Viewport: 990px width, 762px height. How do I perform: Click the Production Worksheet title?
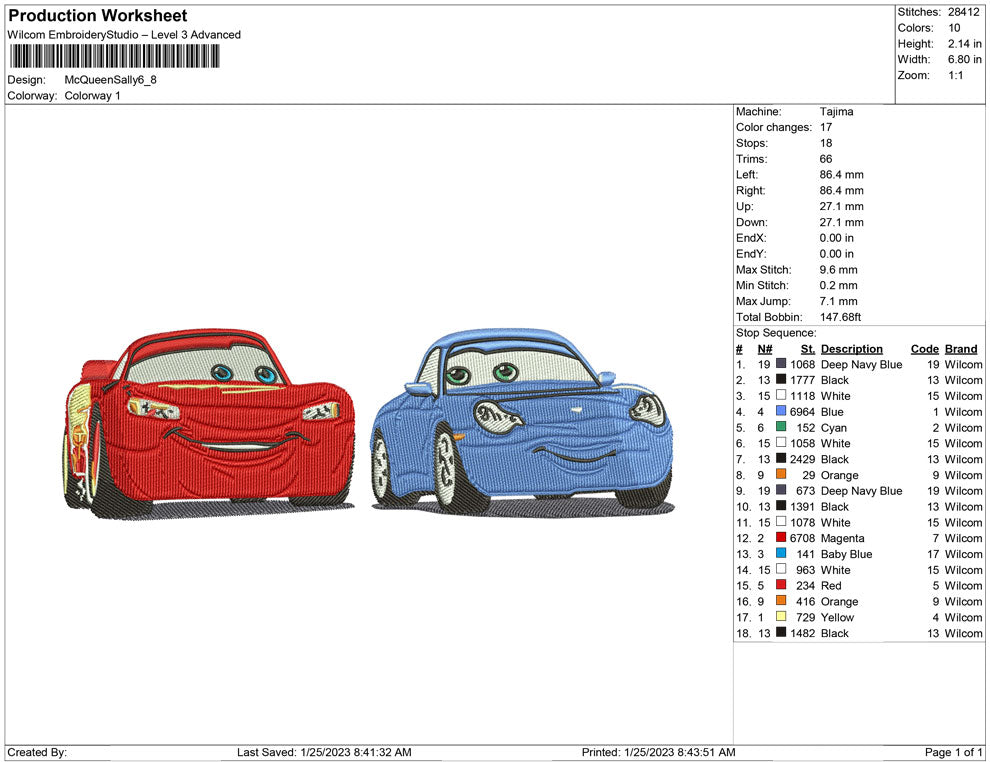(98, 16)
